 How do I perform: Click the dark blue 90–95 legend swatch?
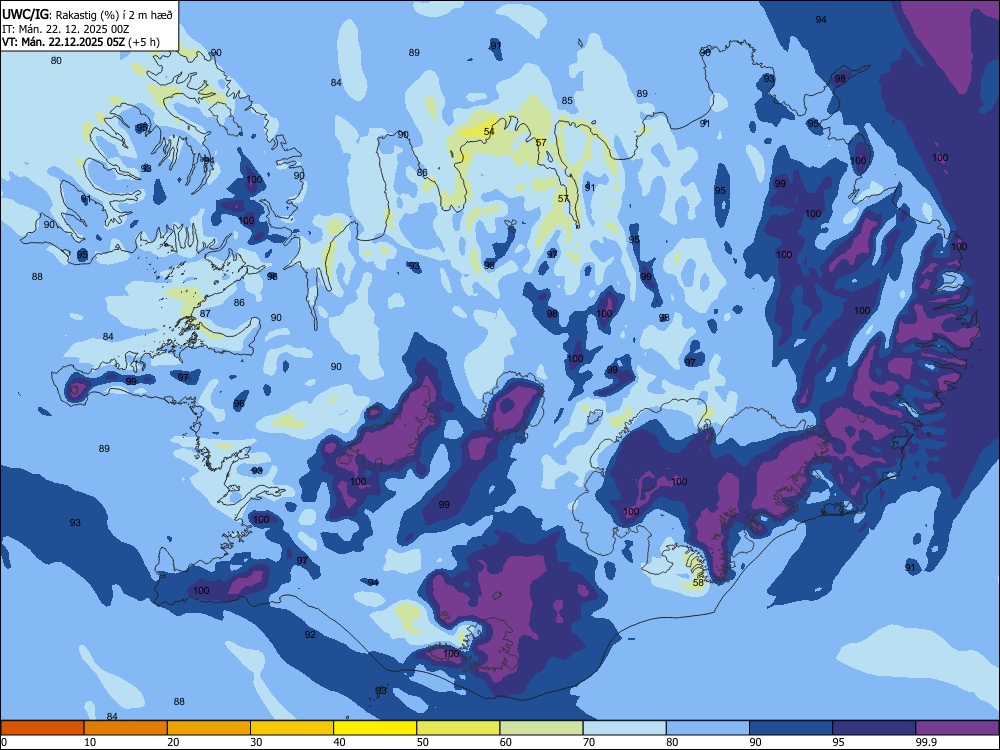coord(791,728)
